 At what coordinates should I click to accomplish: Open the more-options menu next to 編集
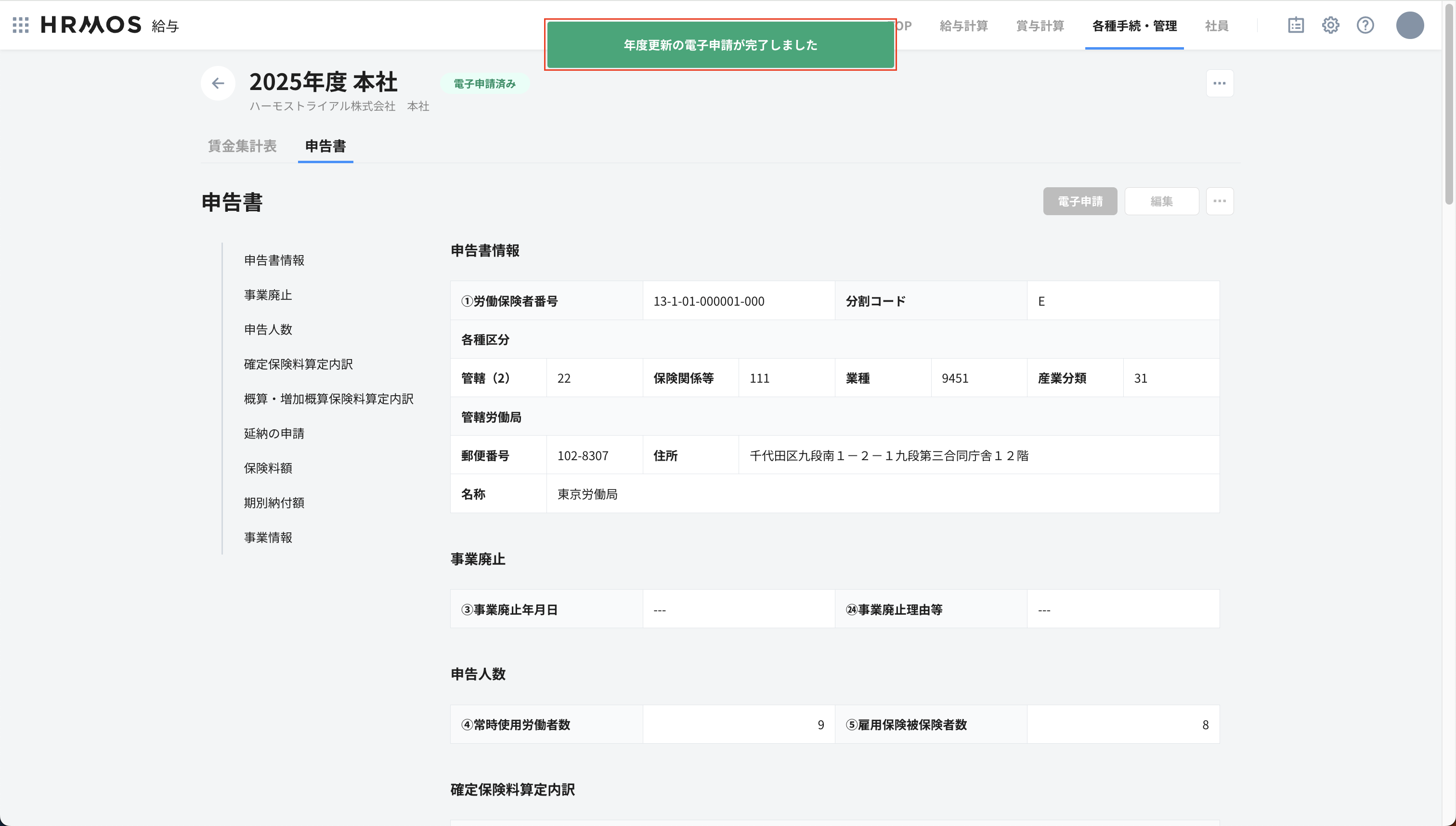click(1220, 201)
